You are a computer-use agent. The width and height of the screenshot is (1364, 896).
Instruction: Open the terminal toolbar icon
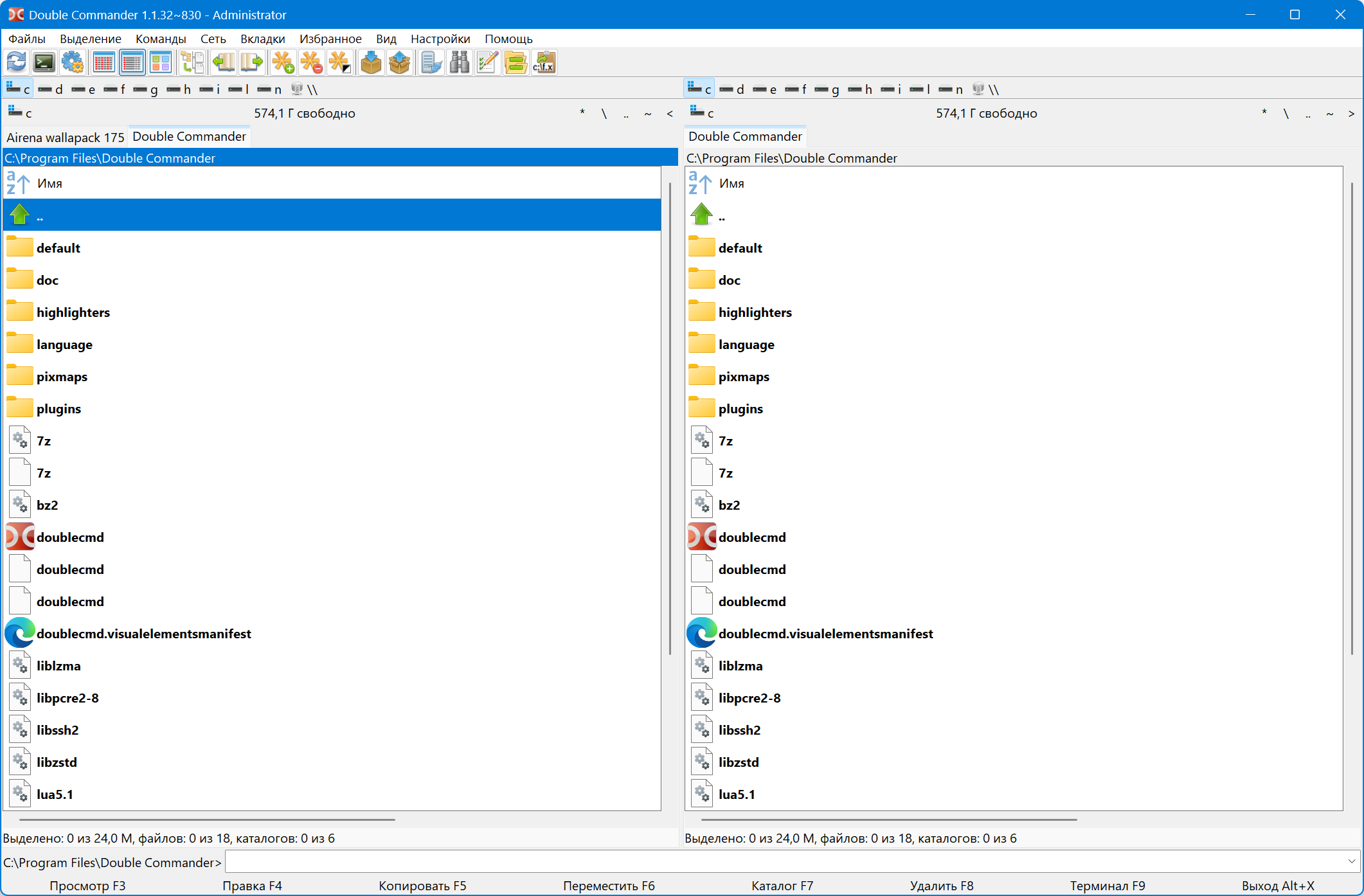[x=44, y=63]
